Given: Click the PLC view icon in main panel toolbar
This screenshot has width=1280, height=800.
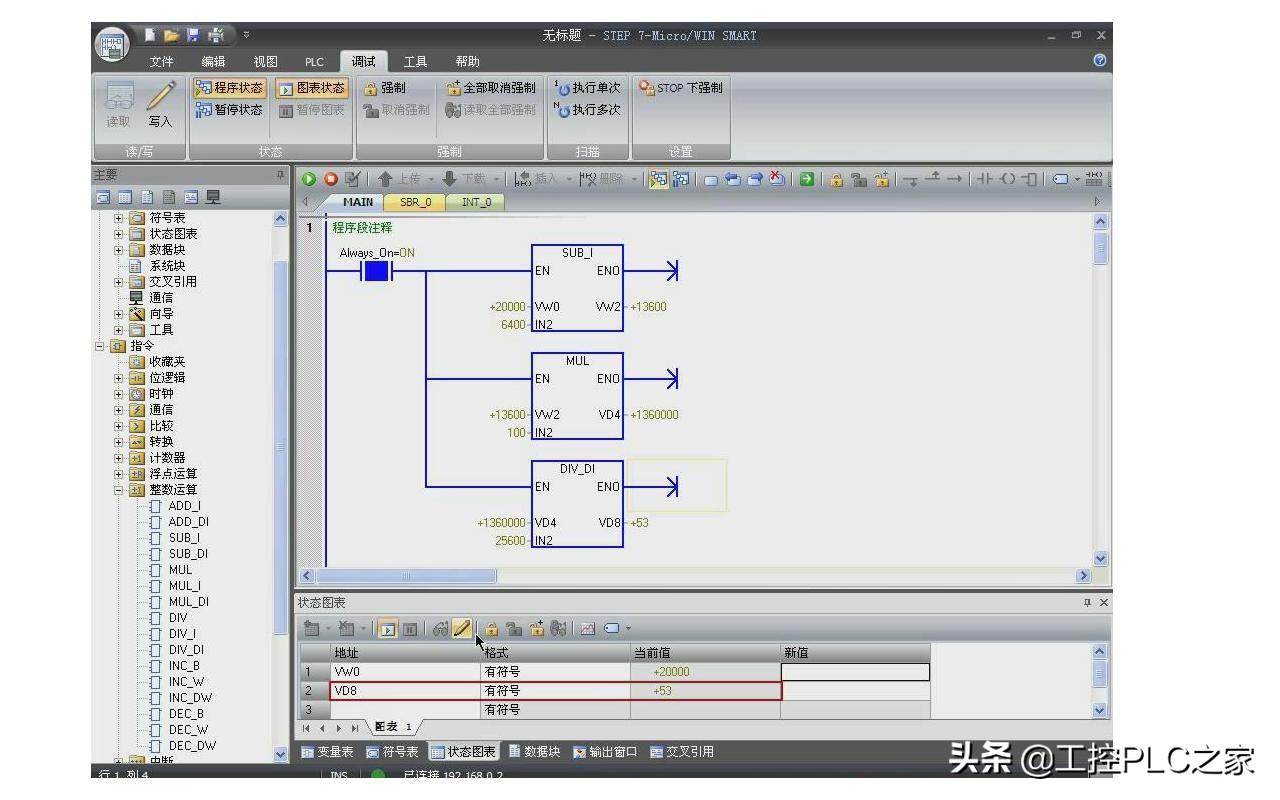Looking at the screenshot, I should tap(213, 197).
